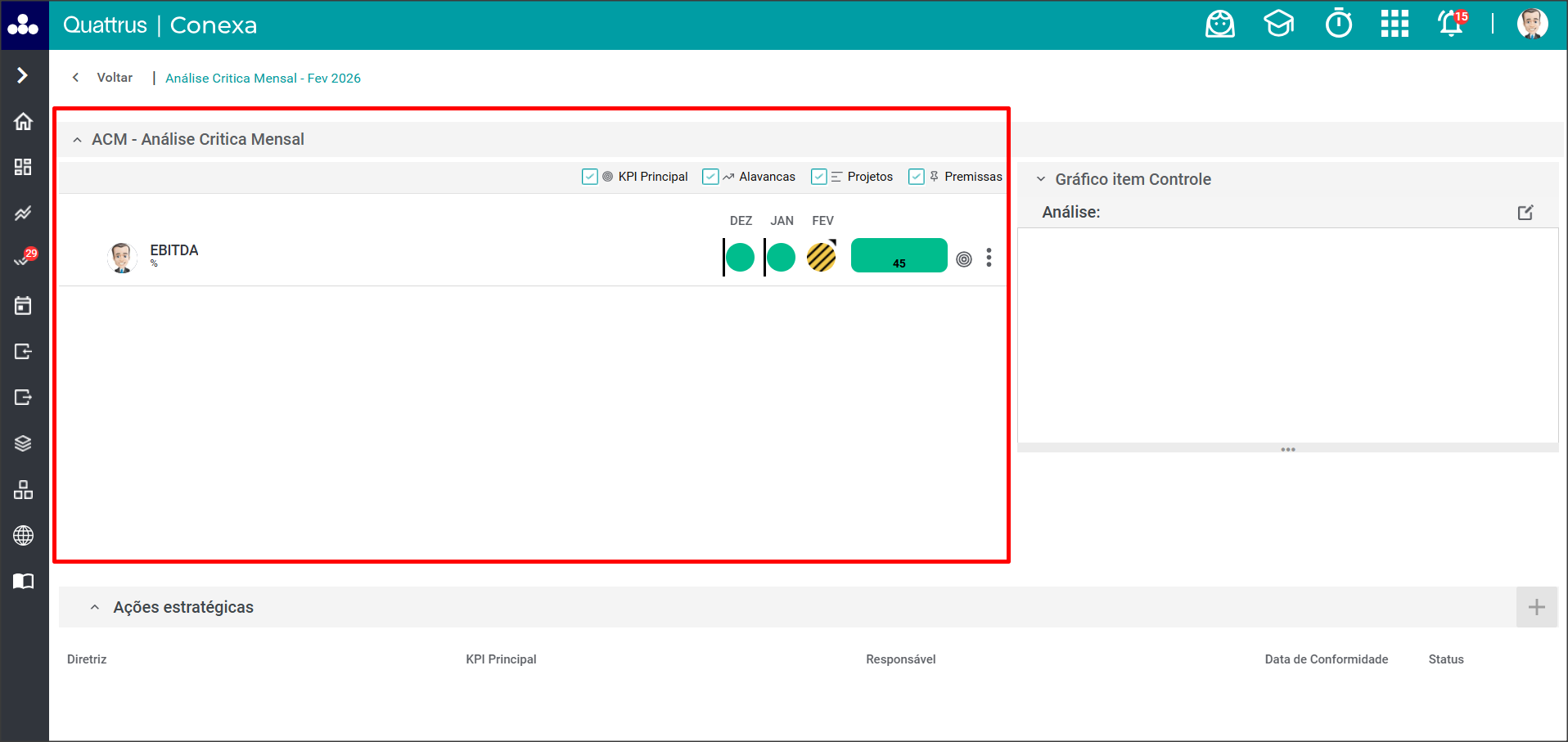Expand the Gráfico item Controle panel

pos(1041,179)
